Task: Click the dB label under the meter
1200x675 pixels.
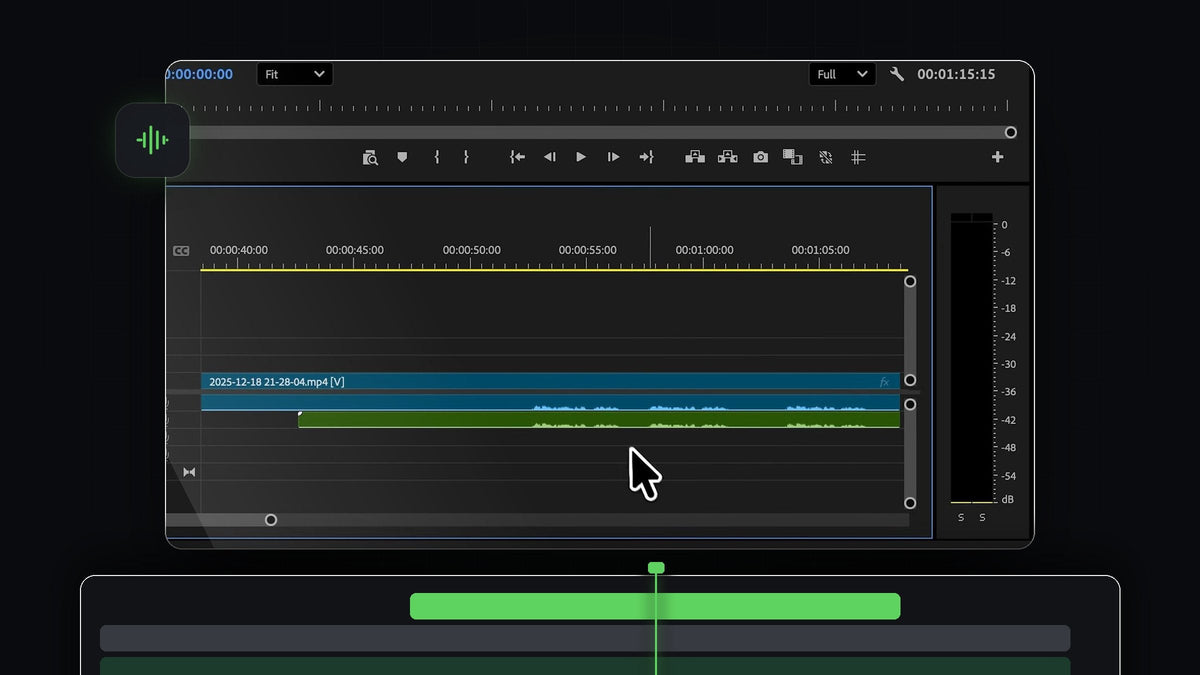Action: coord(1008,499)
